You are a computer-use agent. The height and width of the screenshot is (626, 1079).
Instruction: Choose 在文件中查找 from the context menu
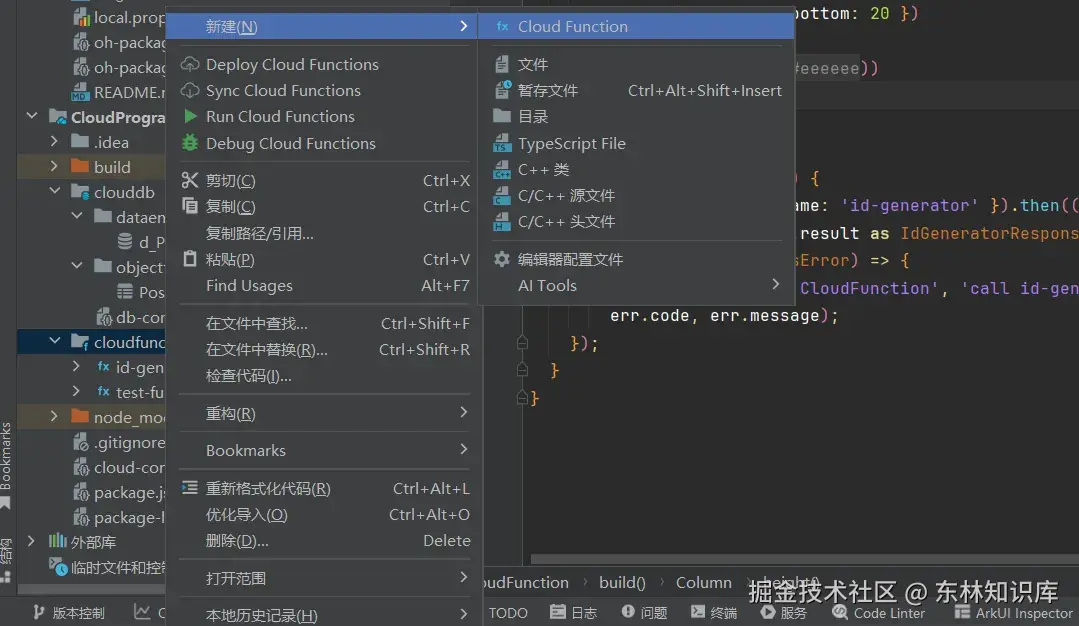coord(323,323)
